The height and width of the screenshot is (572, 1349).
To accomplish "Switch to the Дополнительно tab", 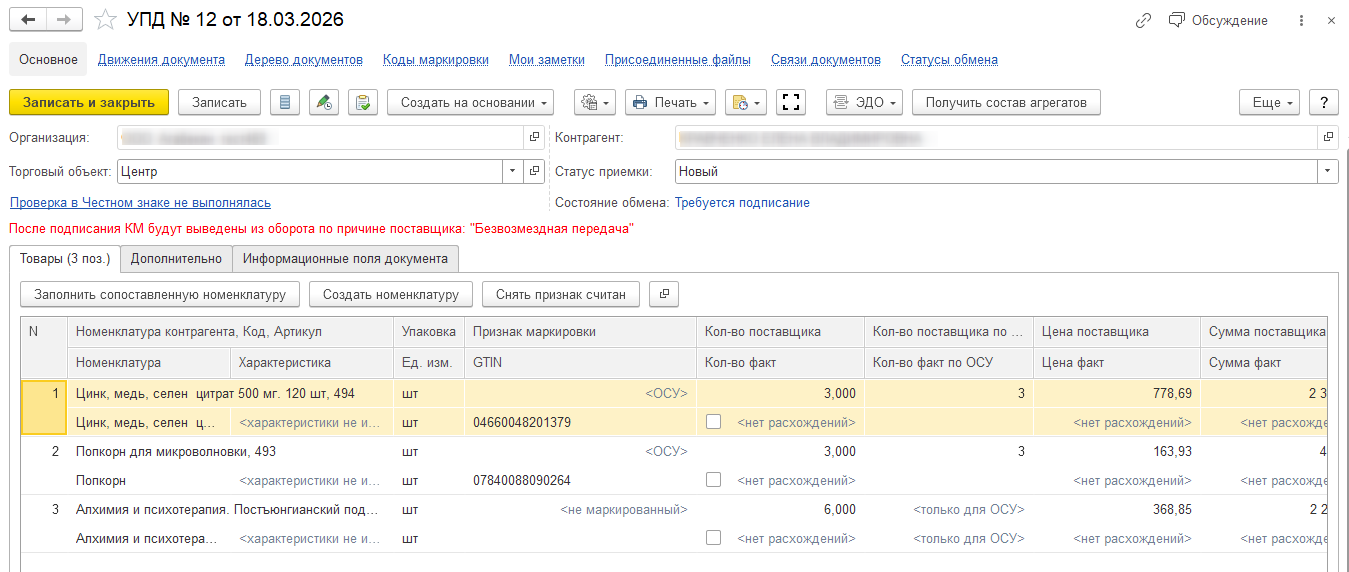I will (x=176, y=259).
